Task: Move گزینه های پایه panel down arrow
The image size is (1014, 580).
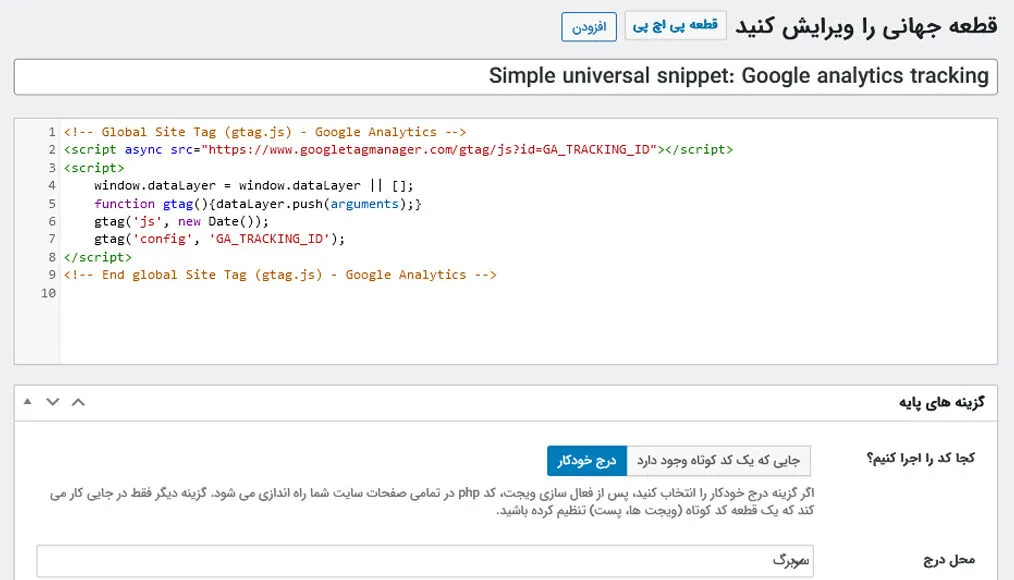Action: click(53, 402)
